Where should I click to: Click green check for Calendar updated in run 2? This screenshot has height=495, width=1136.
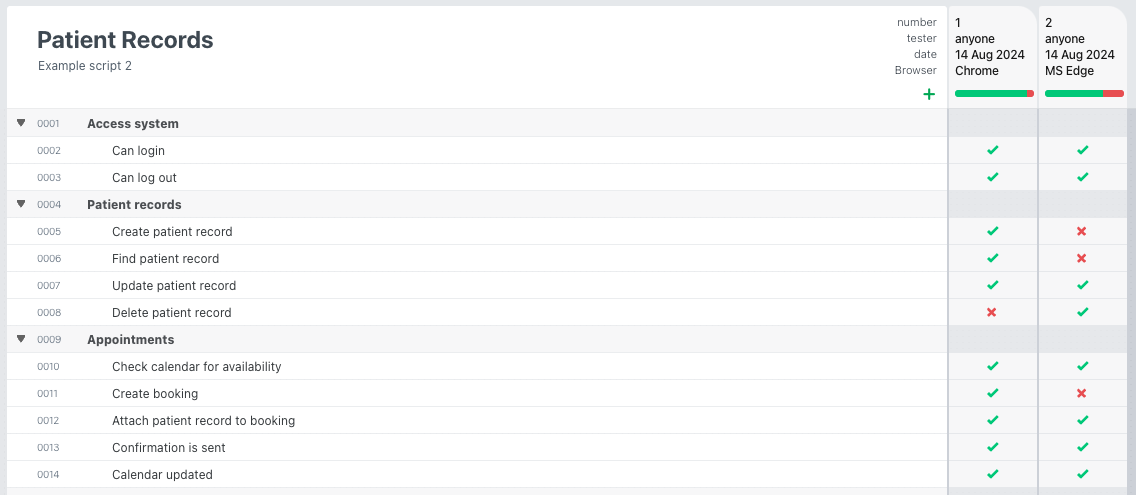pos(1082,475)
